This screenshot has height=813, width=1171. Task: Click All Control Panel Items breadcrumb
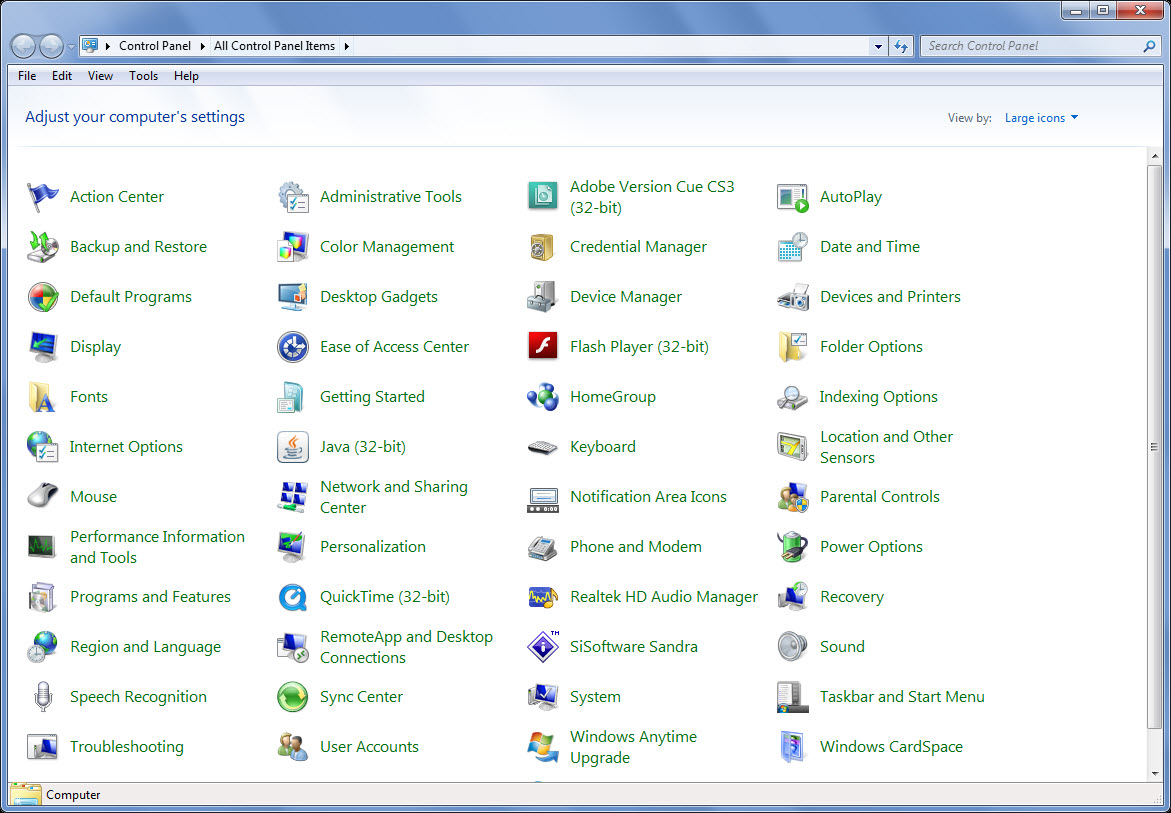pos(274,46)
